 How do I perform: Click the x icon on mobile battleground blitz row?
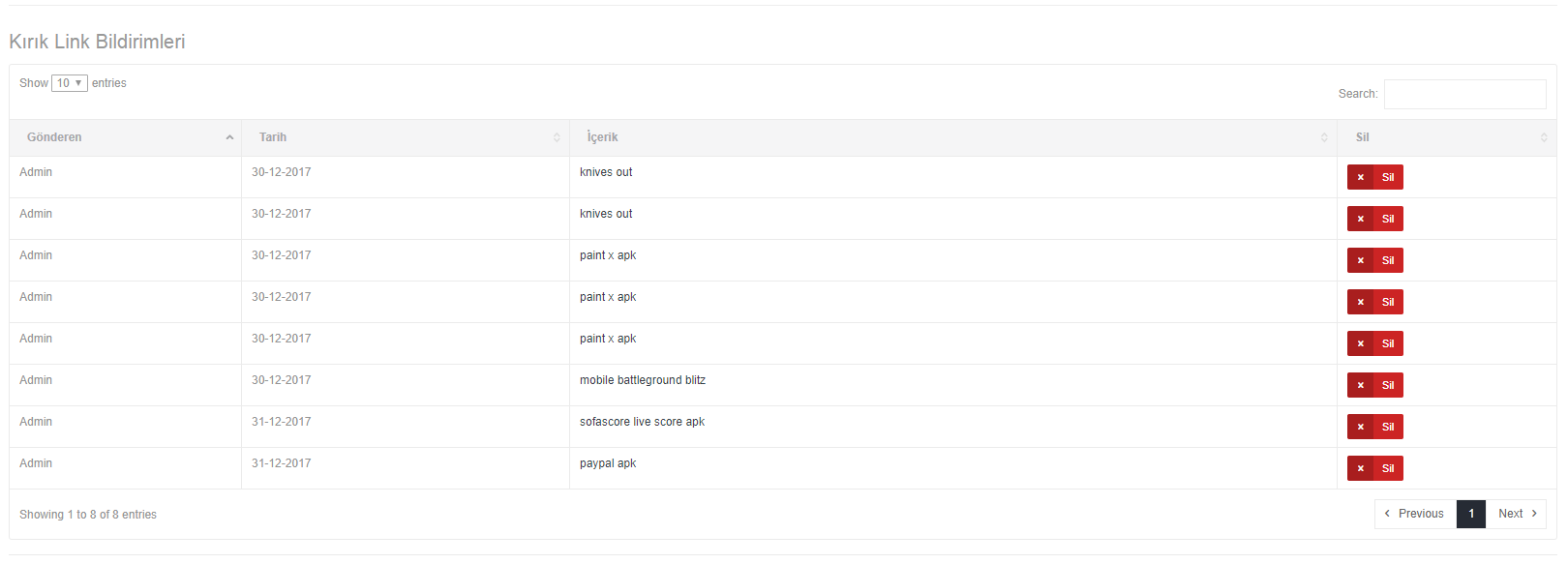(1360, 385)
